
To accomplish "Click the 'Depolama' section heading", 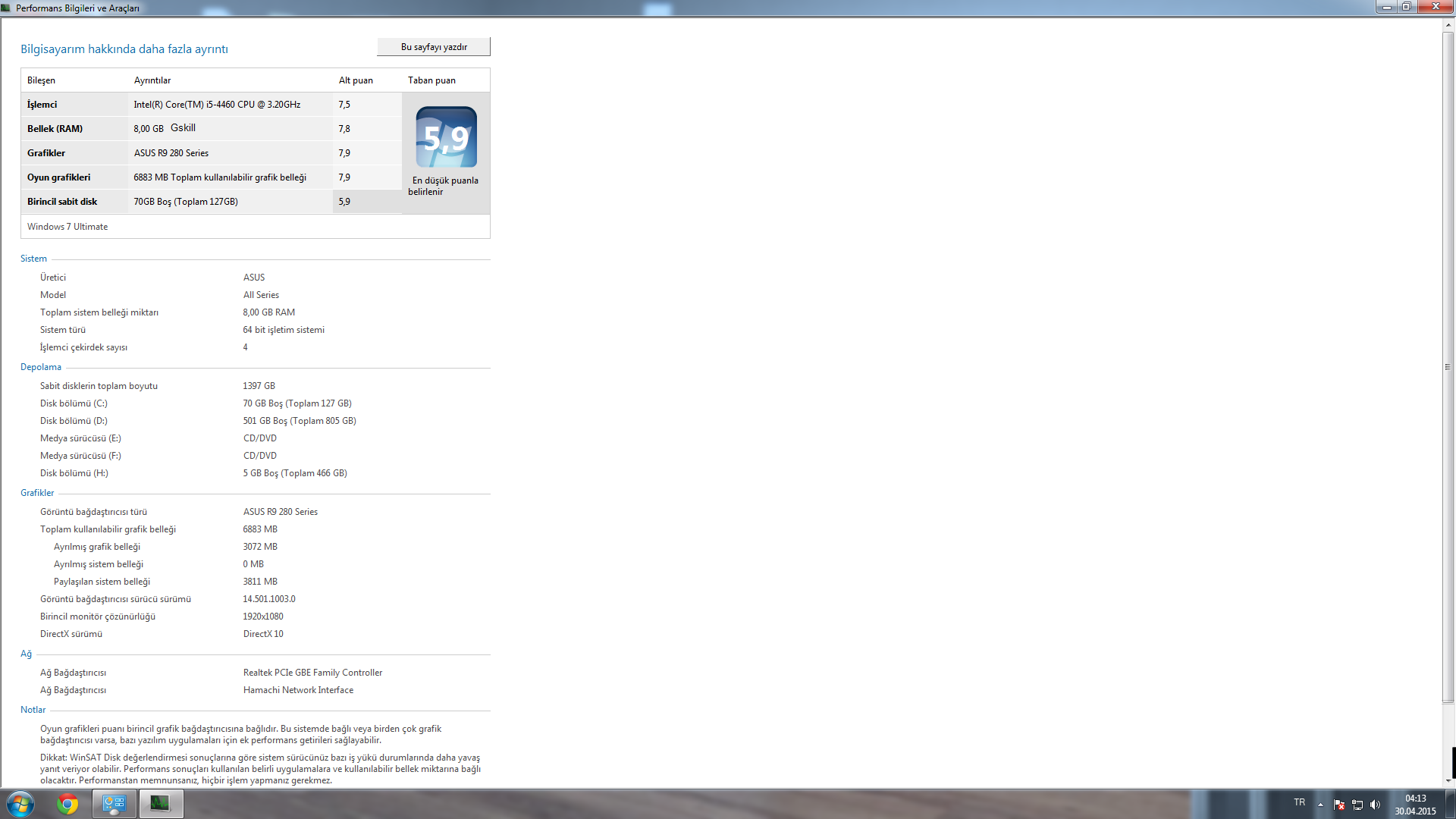I will (41, 367).
